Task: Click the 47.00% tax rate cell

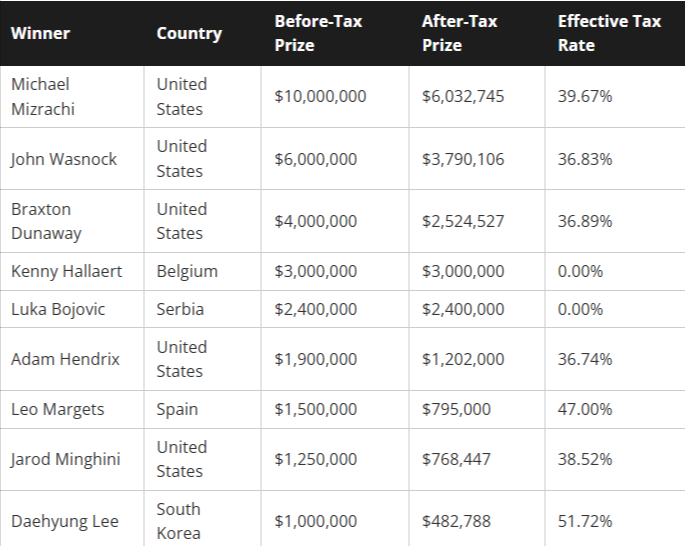Action: click(585, 409)
